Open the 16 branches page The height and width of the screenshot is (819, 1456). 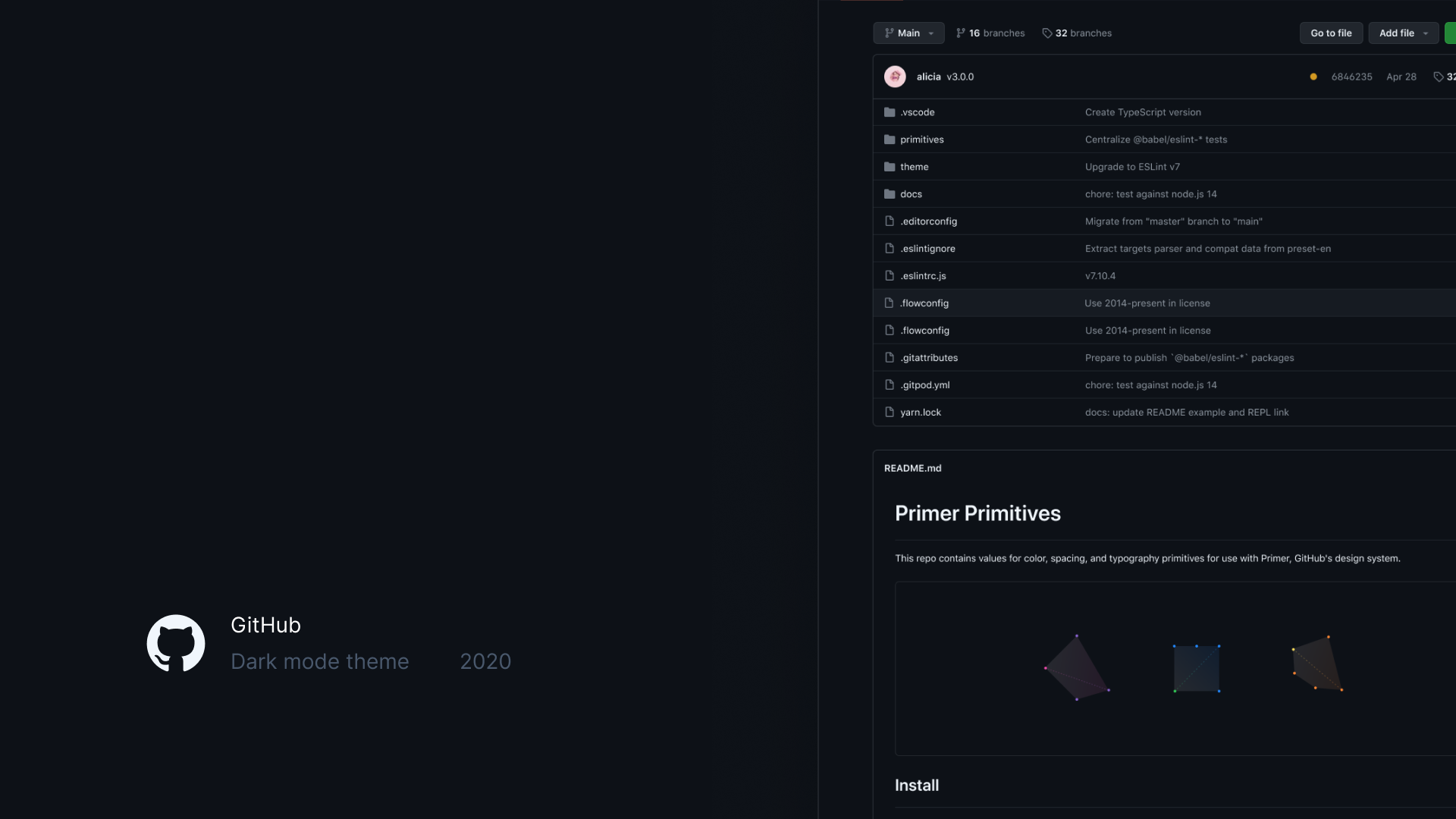coord(990,33)
